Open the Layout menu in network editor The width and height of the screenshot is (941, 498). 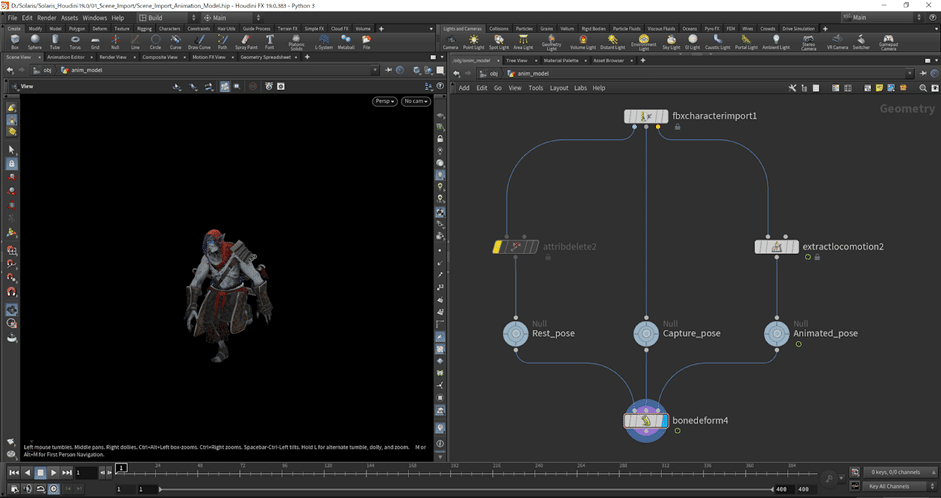pos(559,88)
